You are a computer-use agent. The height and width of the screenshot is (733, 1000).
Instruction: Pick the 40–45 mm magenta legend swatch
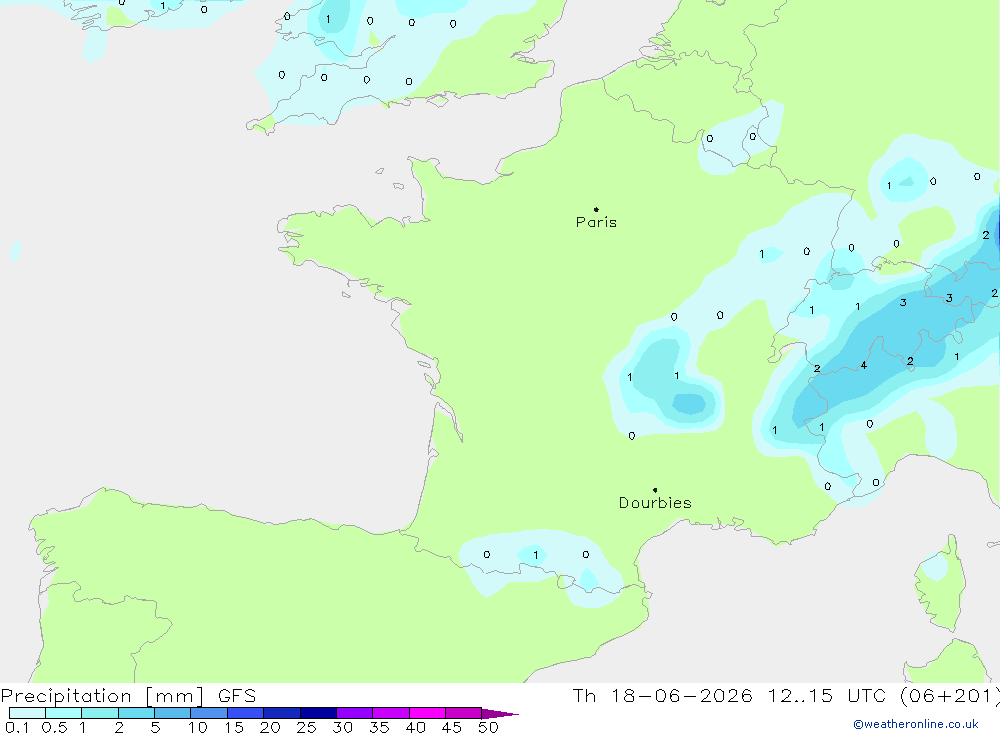(427, 713)
